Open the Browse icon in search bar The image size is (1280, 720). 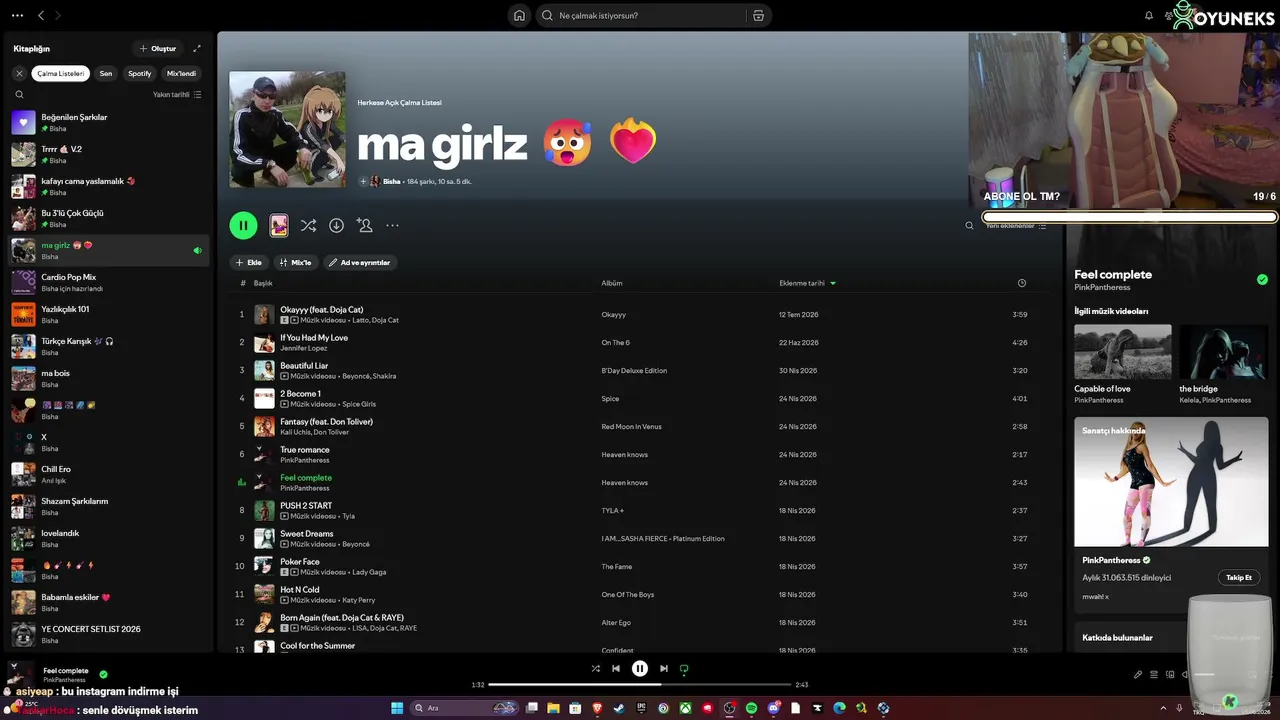(758, 16)
